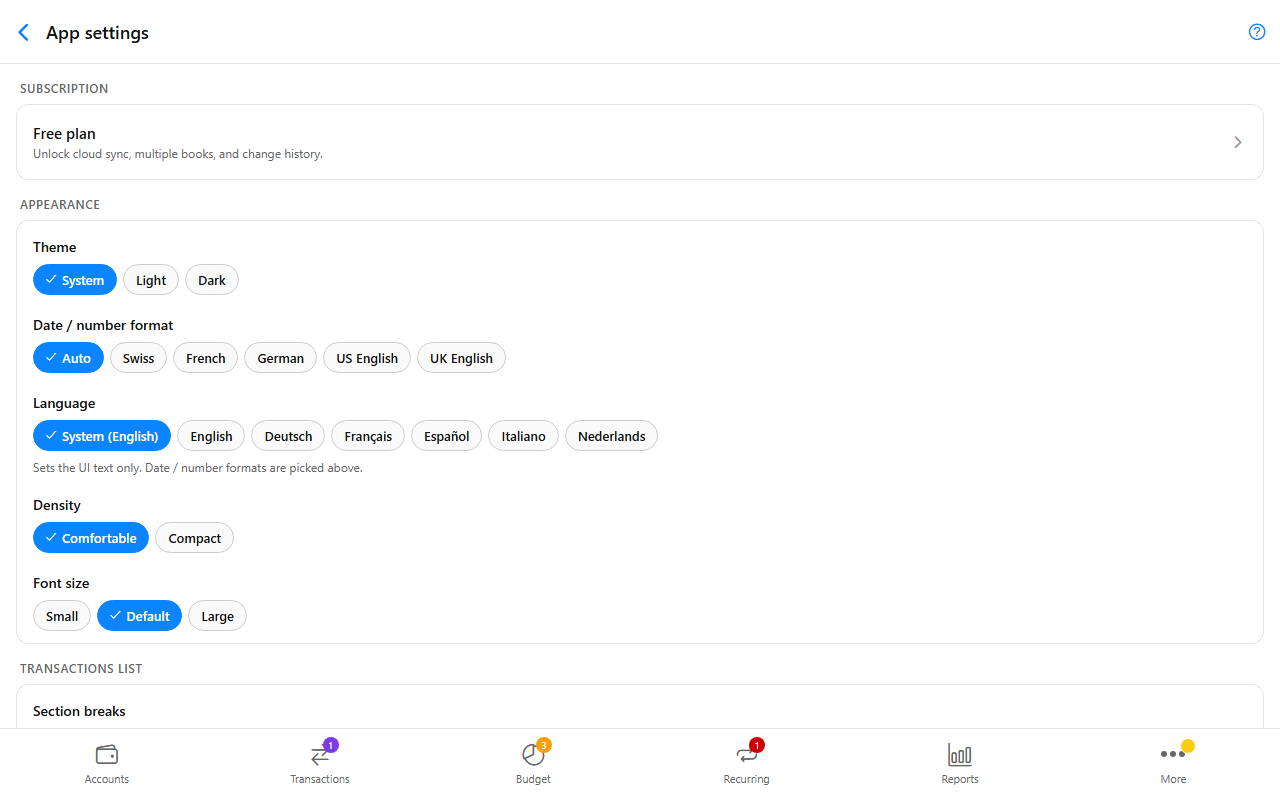Click the Recurring badge showing 1
1280x800 pixels.
(757, 745)
